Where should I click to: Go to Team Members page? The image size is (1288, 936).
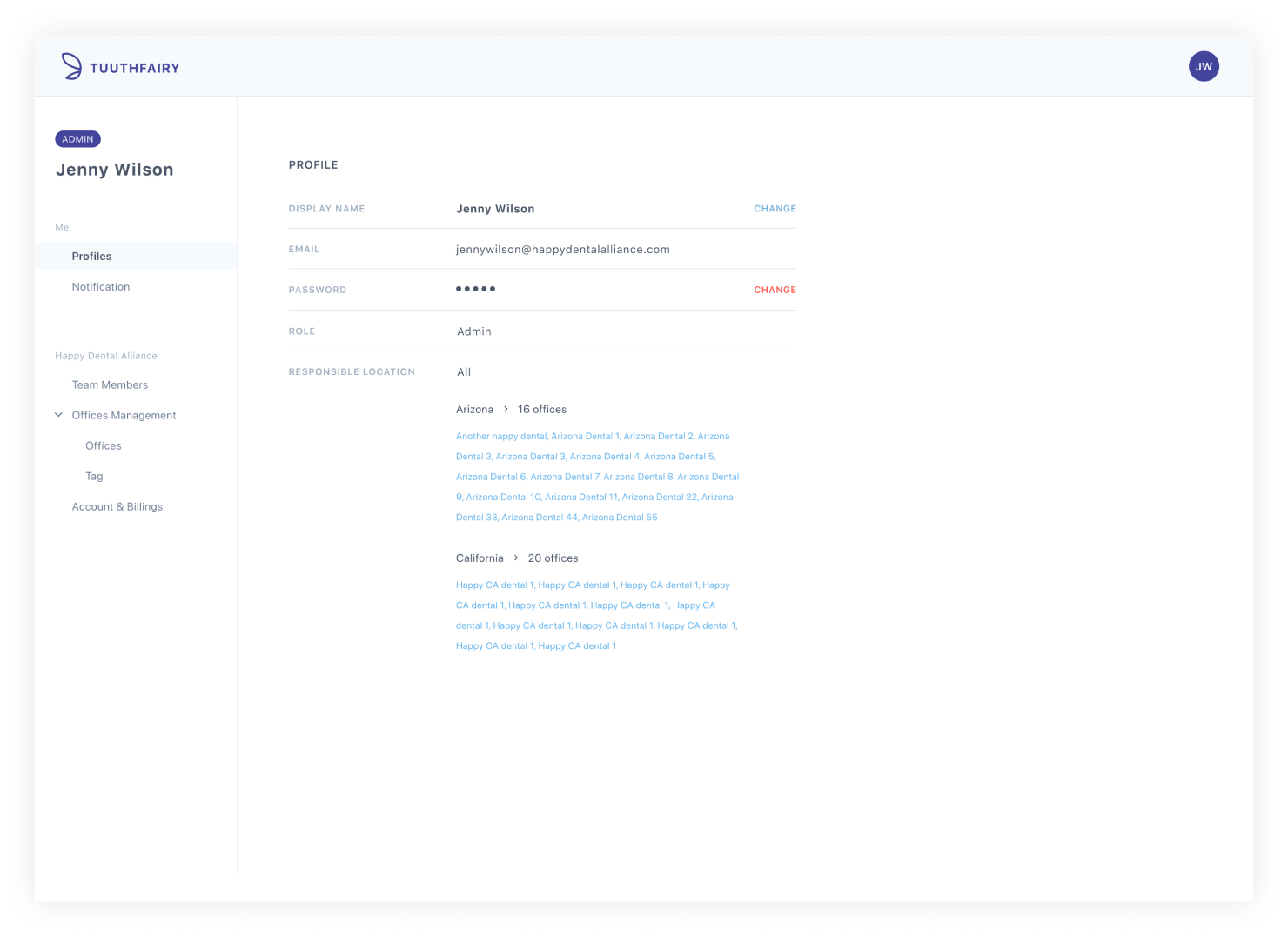click(x=110, y=384)
